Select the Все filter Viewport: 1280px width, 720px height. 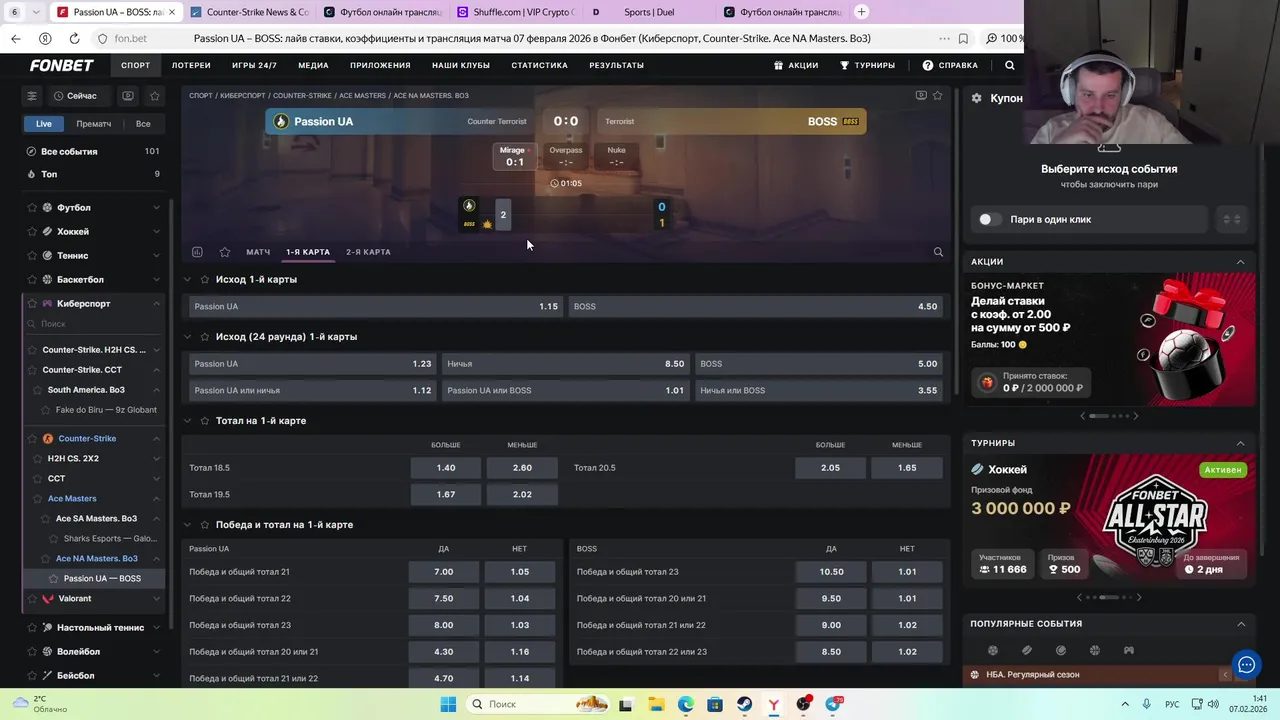[x=143, y=124]
